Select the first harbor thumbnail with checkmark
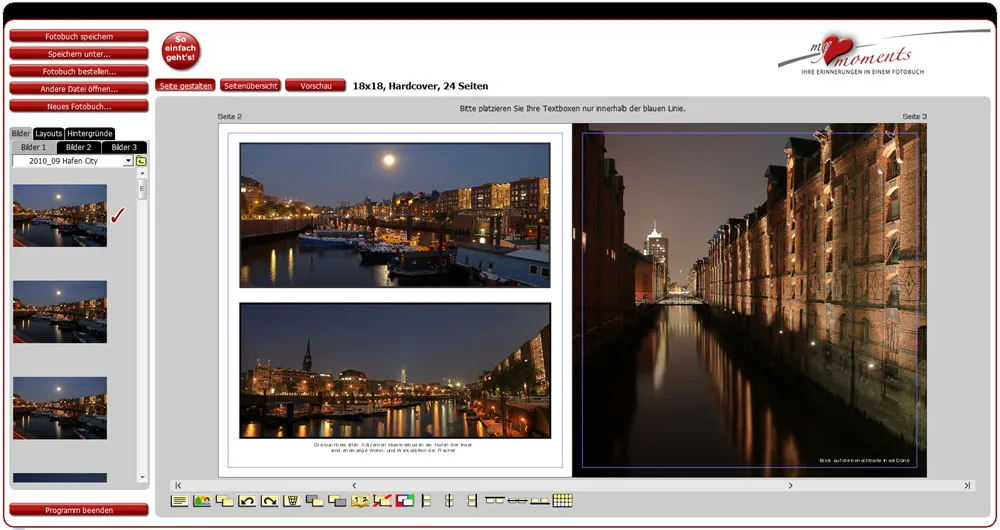 [x=60, y=215]
